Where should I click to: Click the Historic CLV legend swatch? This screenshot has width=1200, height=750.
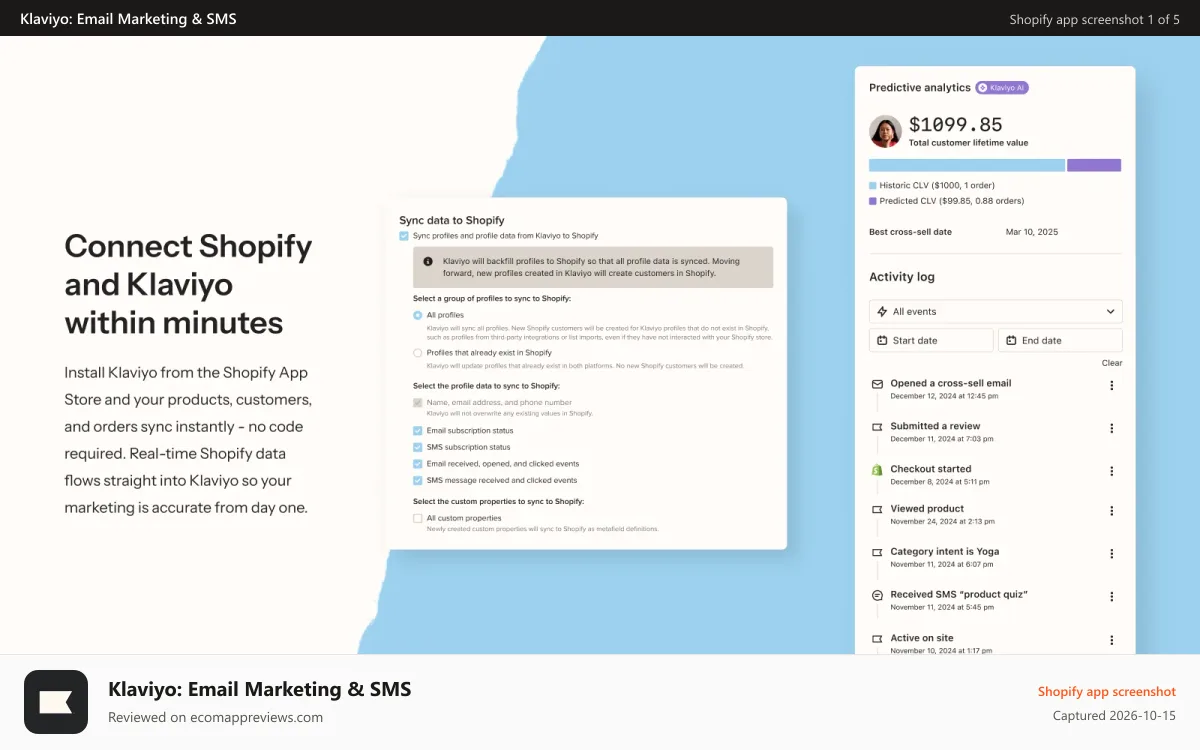[873, 186]
